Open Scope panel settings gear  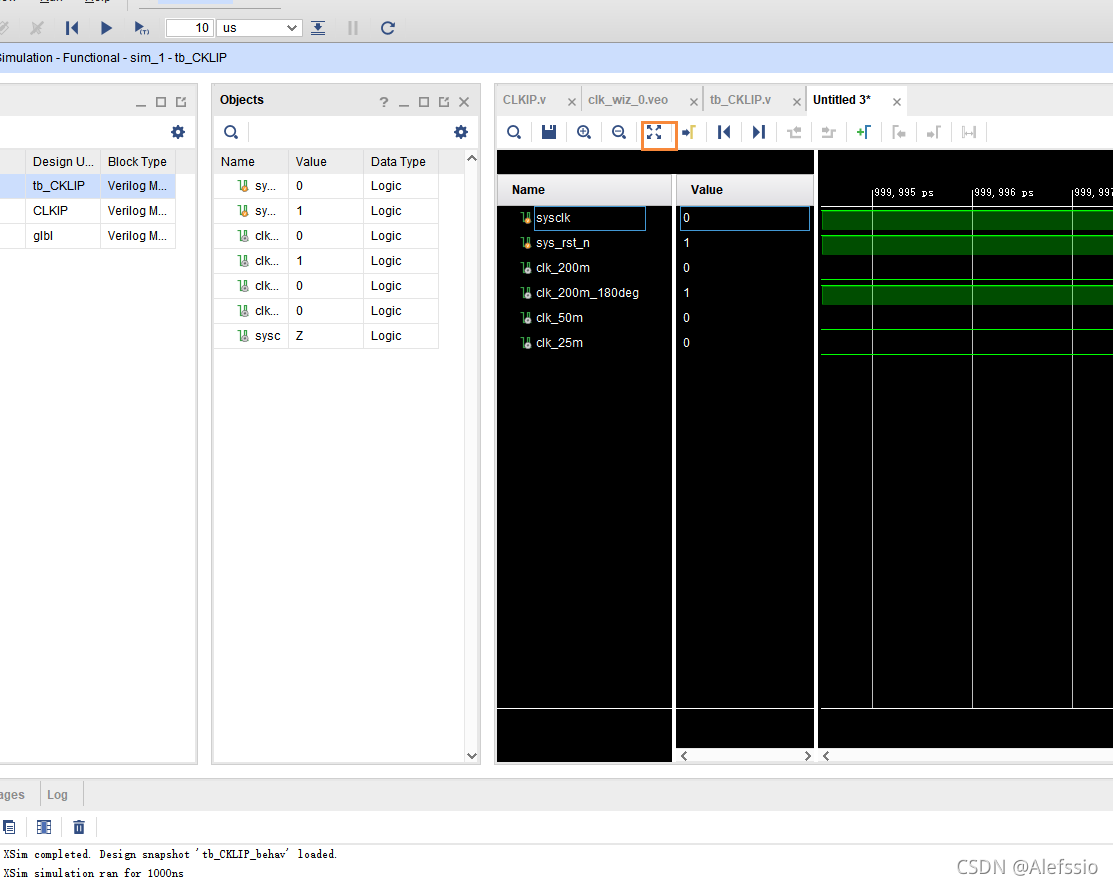(x=178, y=132)
